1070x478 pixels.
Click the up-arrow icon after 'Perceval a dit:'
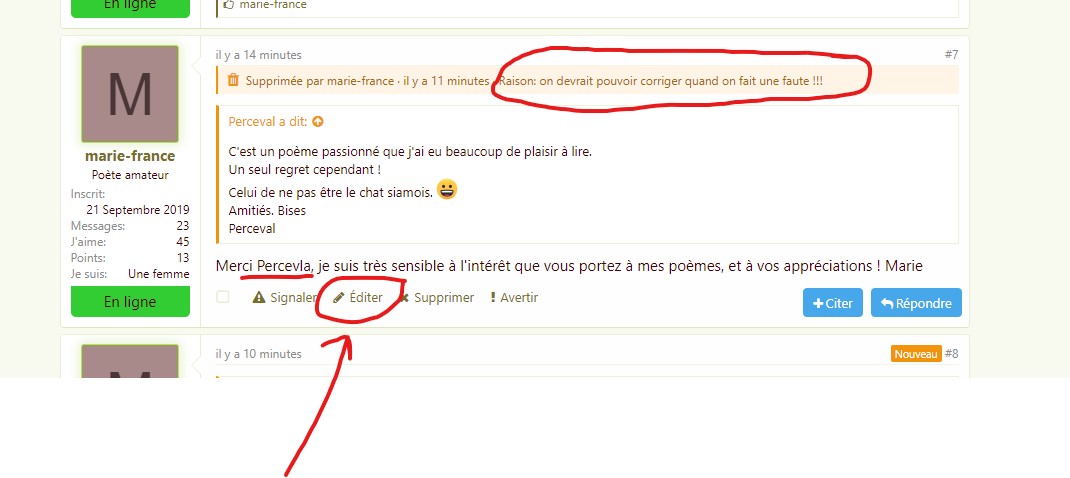pyautogui.click(x=317, y=122)
